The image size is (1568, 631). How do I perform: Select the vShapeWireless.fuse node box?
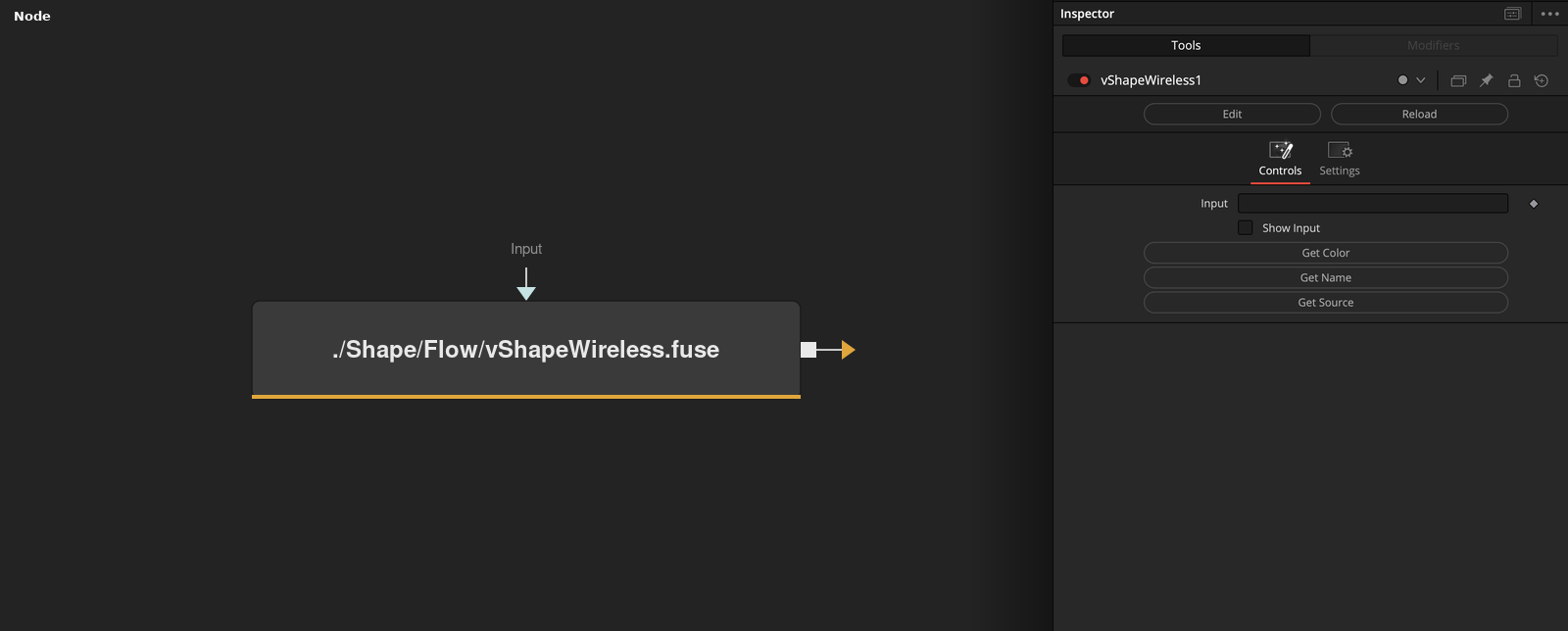point(526,350)
